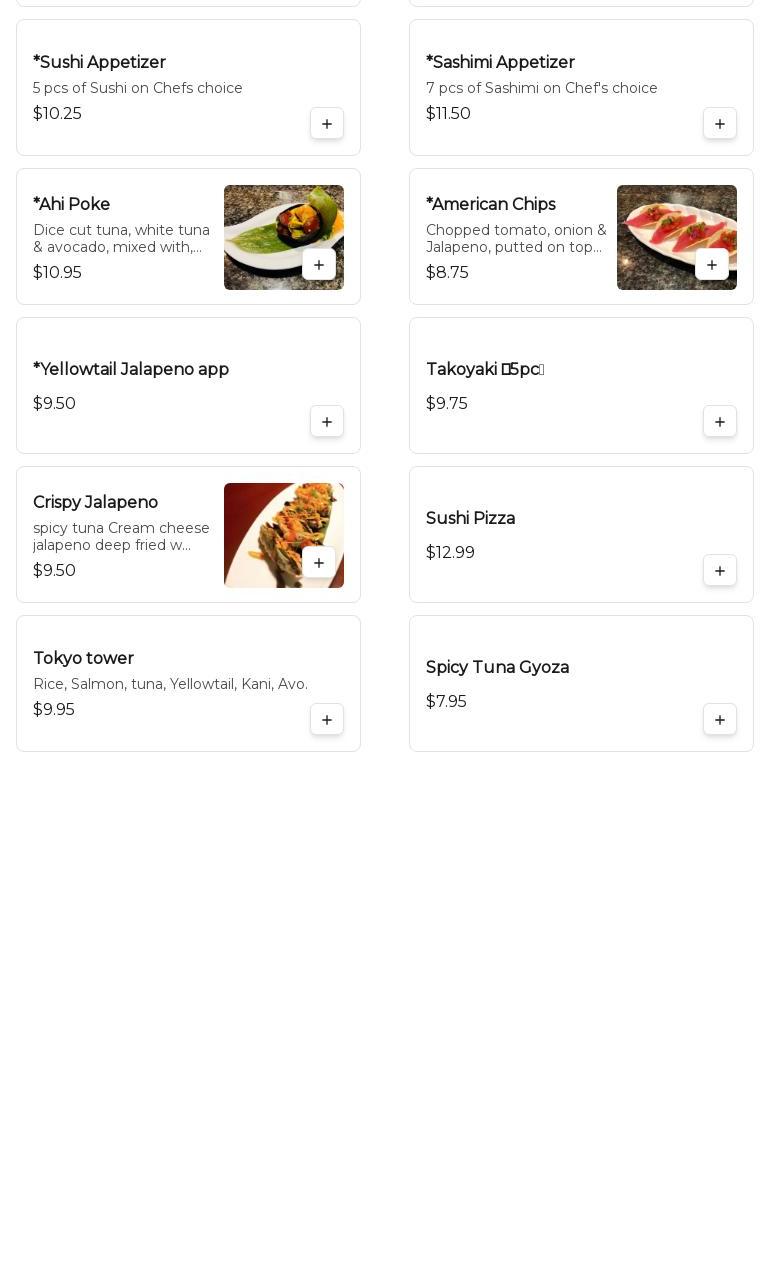Open Spicy Tuna Gyoza item details
Screen dimensions: 770x1288
pyautogui.click(x=581, y=684)
